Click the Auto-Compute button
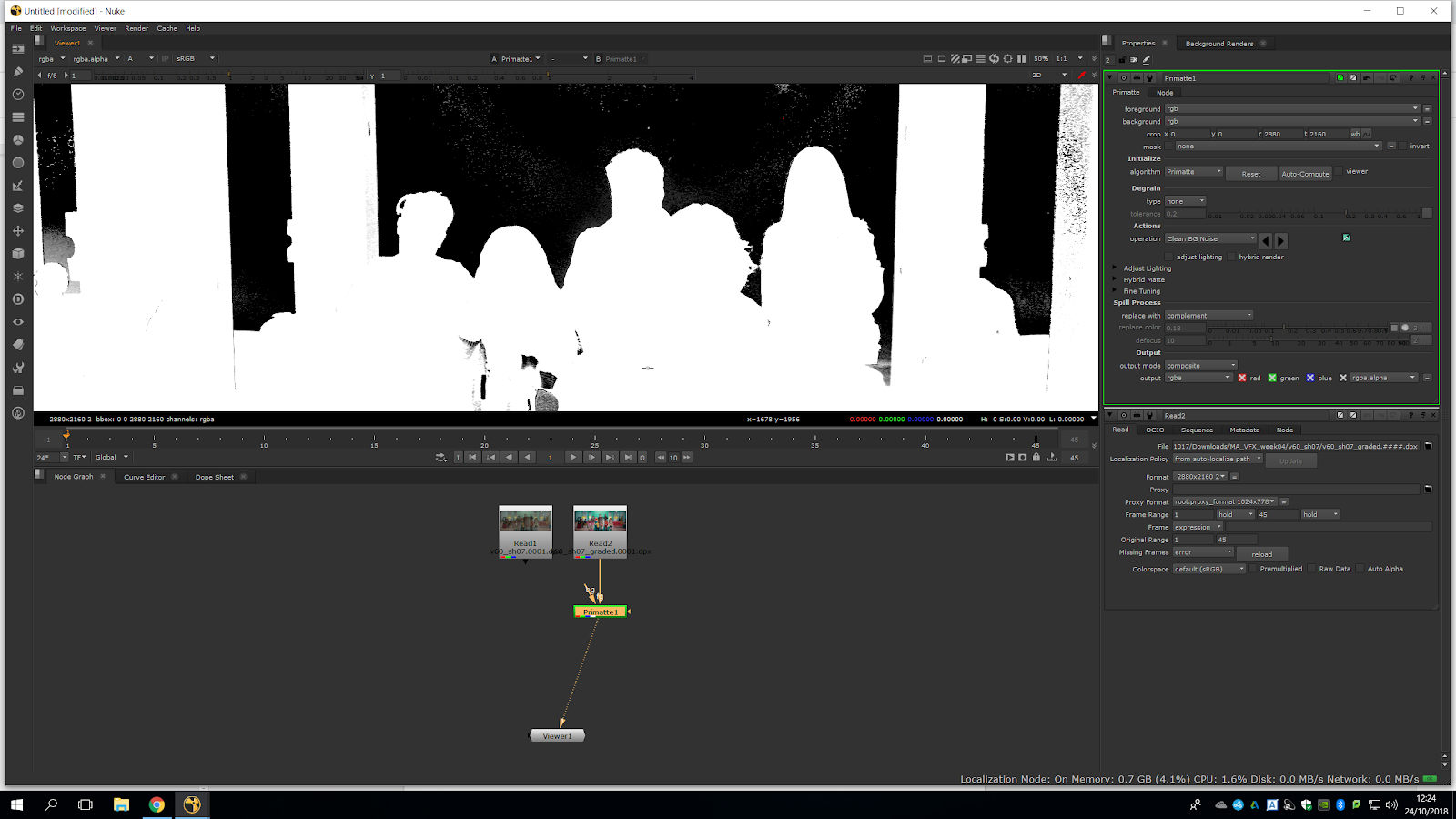1456x819 pixels. 1305,174
